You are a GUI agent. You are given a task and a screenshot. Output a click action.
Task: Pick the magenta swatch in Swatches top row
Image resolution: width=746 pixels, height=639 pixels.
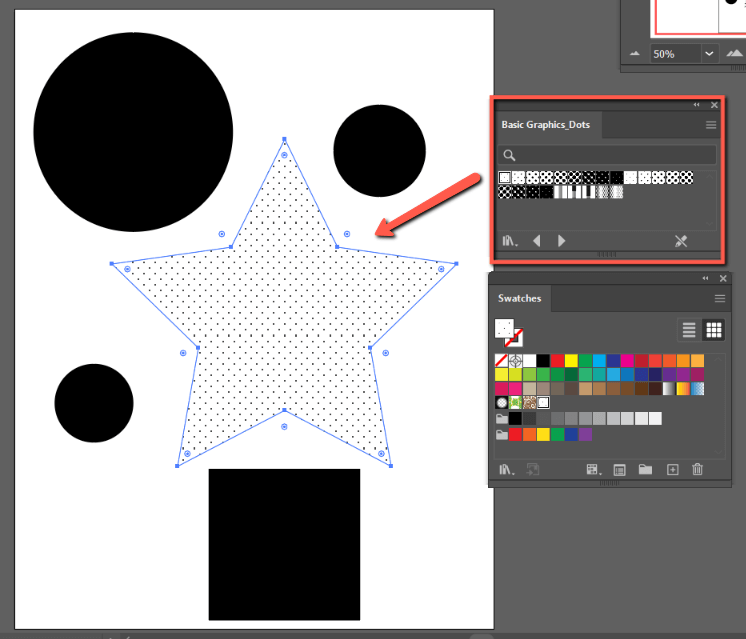pyautogui.click(x=627, y=361)
